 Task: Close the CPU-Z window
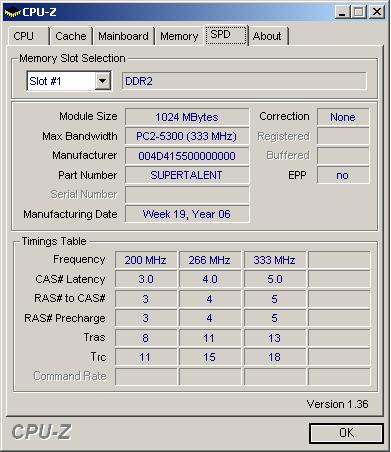[x=377, y=12]
